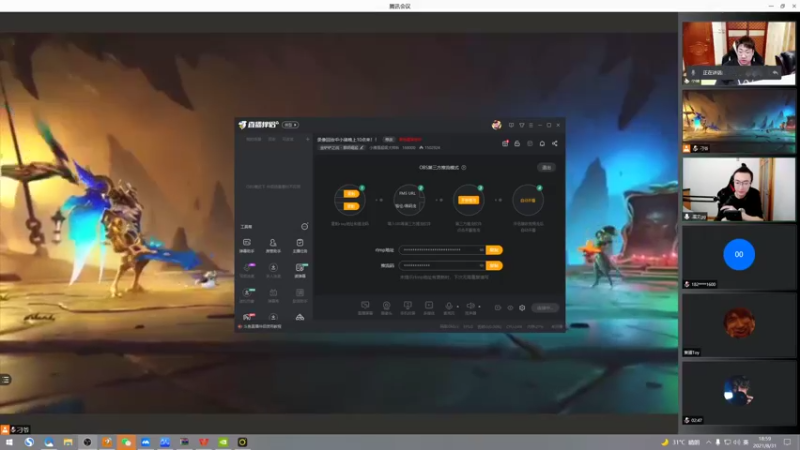This screenshot has width=800, height=450.
Task: Click the yellow text in the fourth step circle
Action: tap(528, 201)
